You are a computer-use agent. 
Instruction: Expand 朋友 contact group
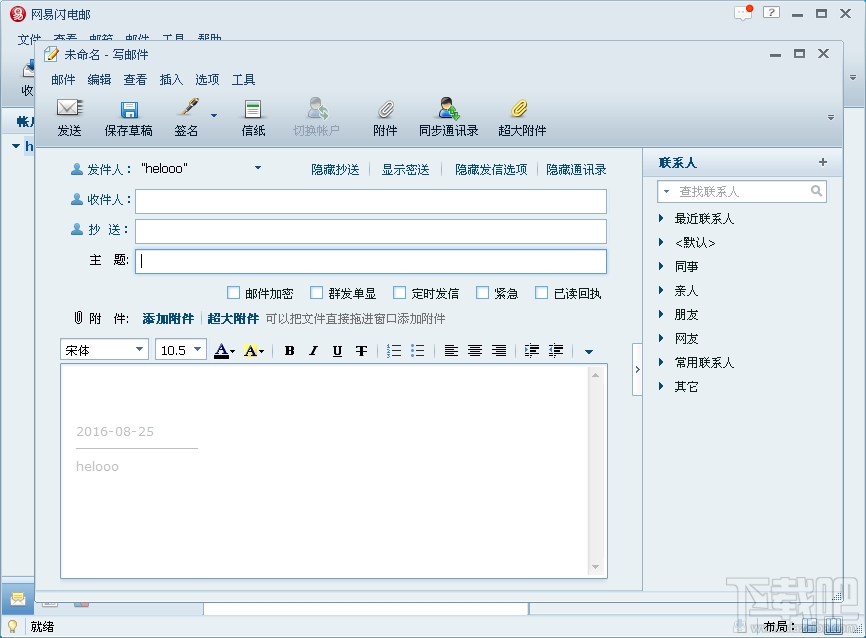[661, 314]
